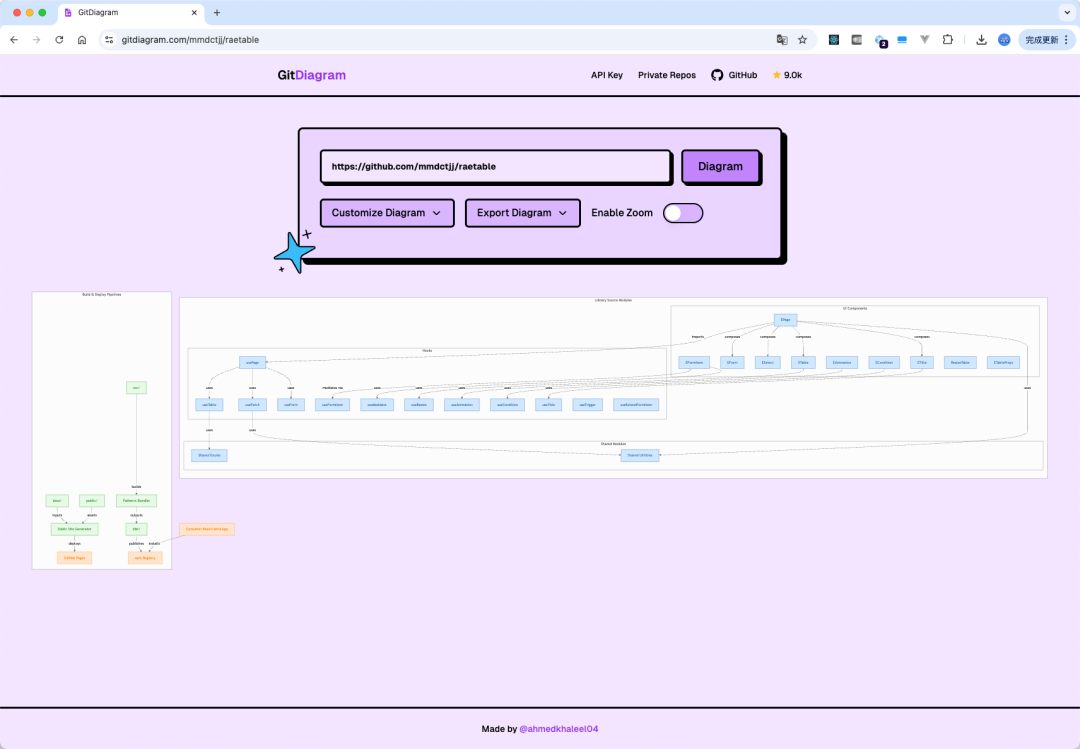Click the EPage node in UI Components
Viewport: 1080px width, 749px height.
pyautogui.click(x=785, y=320)
